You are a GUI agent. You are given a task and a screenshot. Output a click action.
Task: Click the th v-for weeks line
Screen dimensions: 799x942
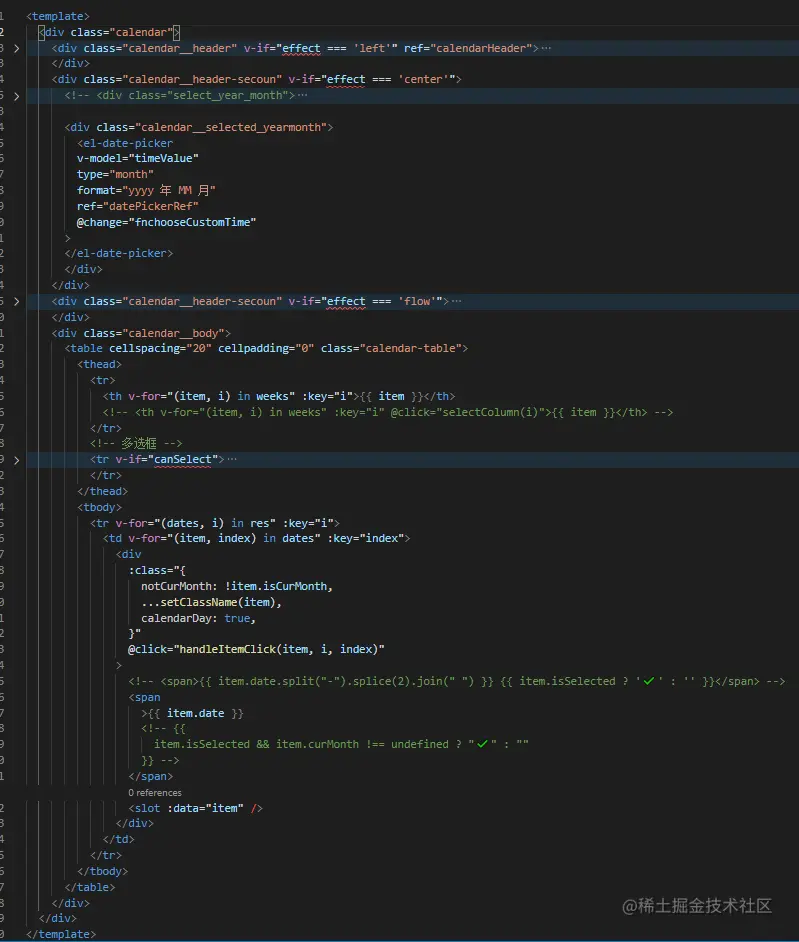(279, 397)
